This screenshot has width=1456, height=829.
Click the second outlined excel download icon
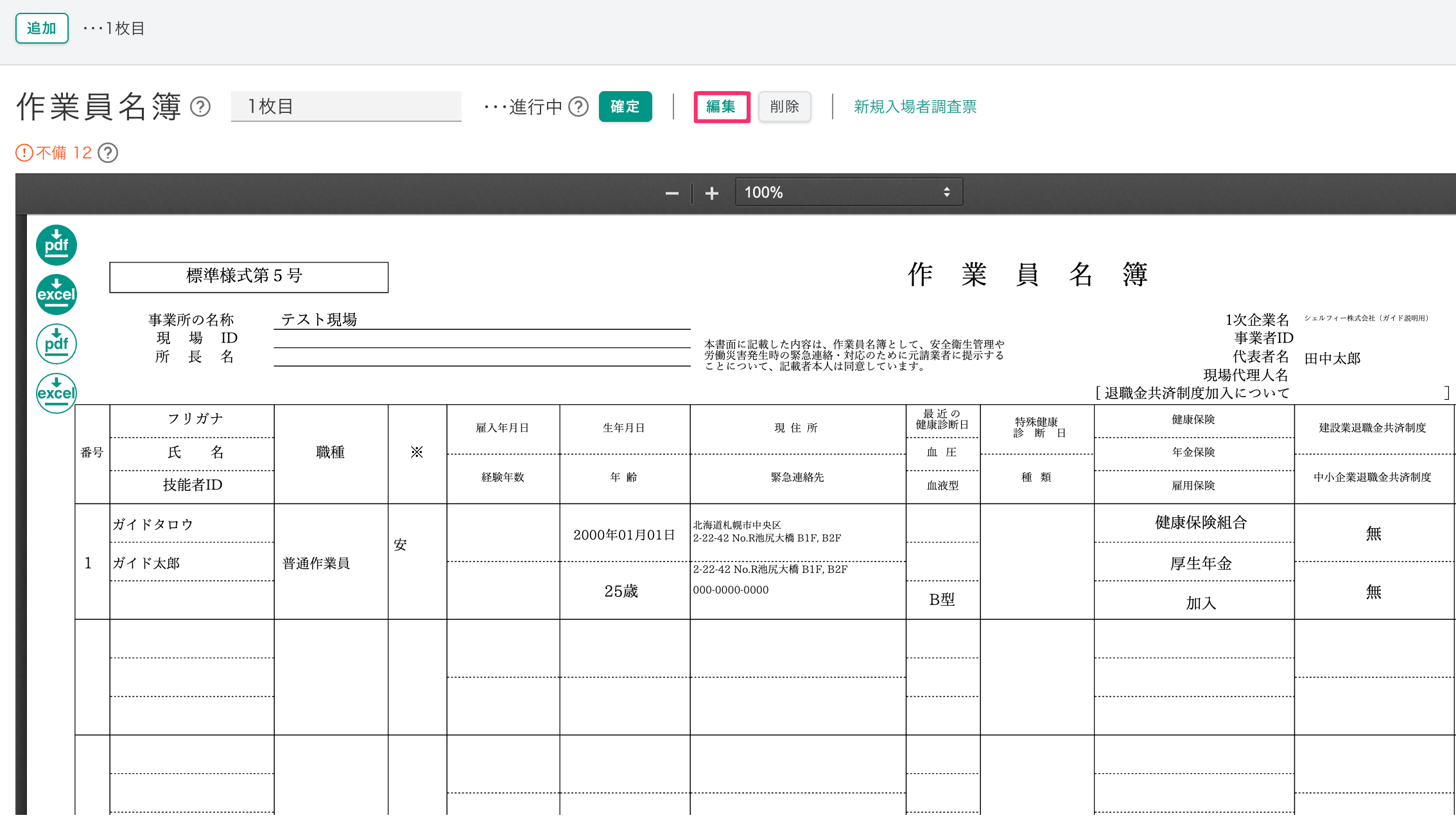[x=56, y=393]
